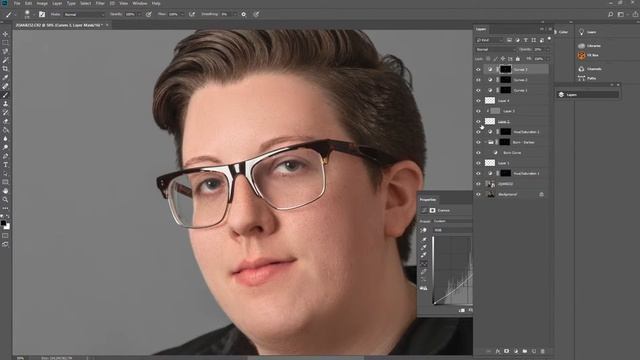Delete layer using trash icon
Image resolution: width=640 pixels, height=360 pixels.
click(x=542, y=351)
